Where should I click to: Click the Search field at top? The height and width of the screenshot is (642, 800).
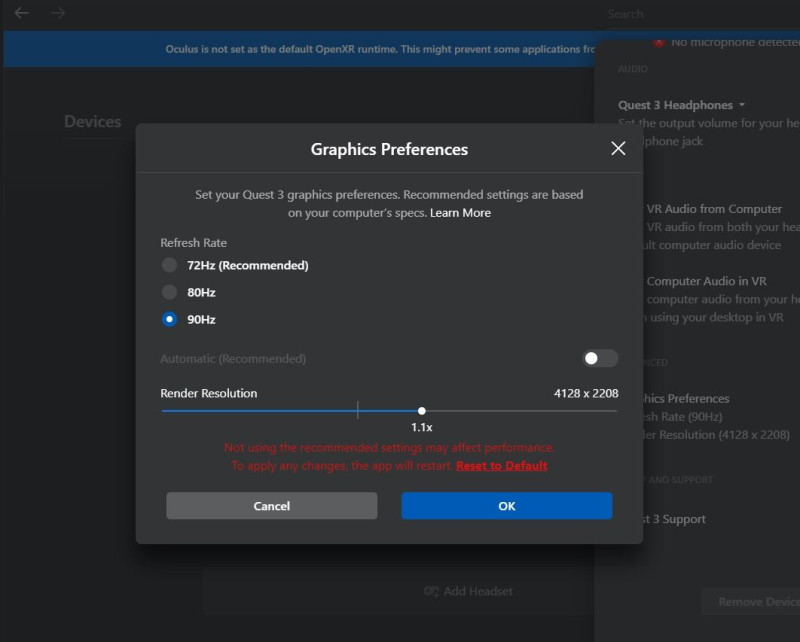[x=702, y=14]
